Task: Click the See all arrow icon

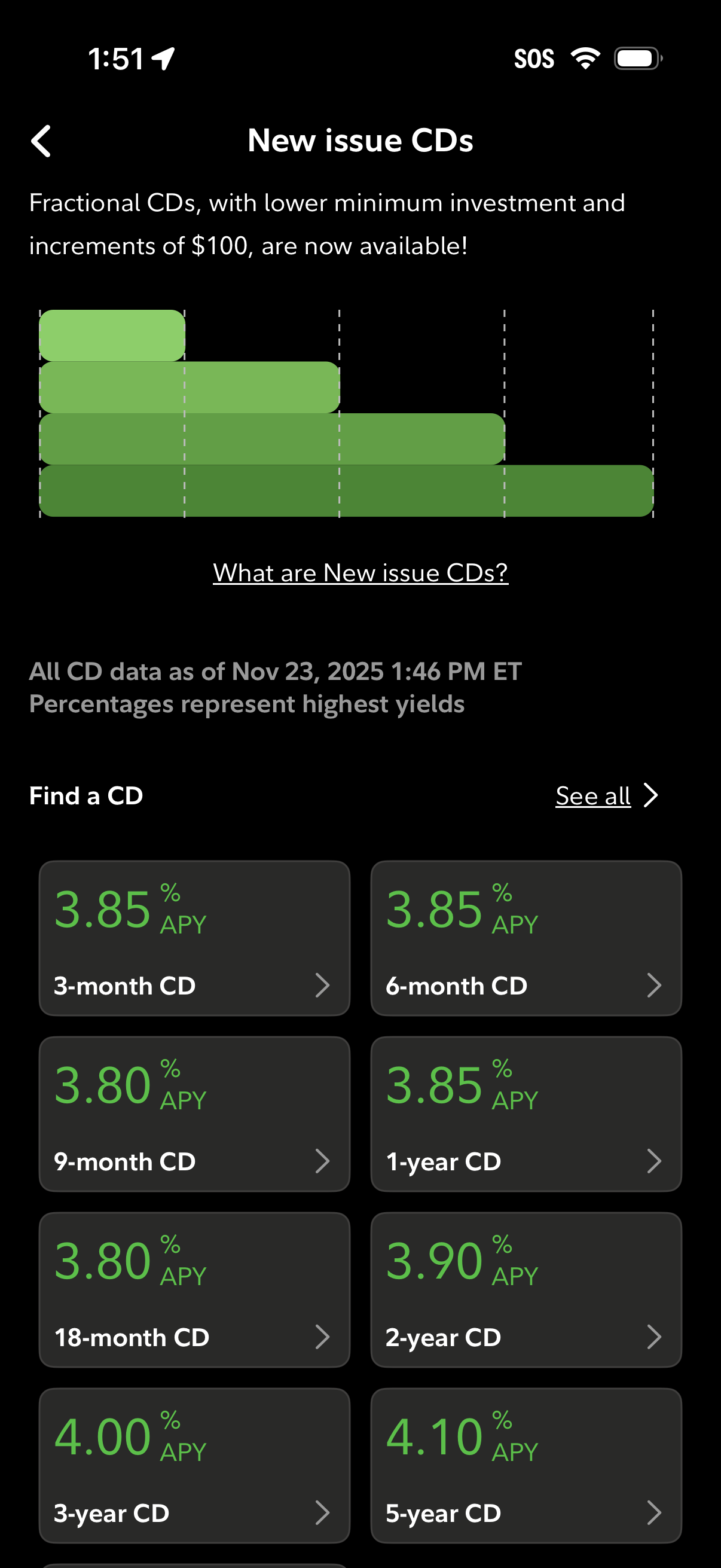Action: pos(651,795)
